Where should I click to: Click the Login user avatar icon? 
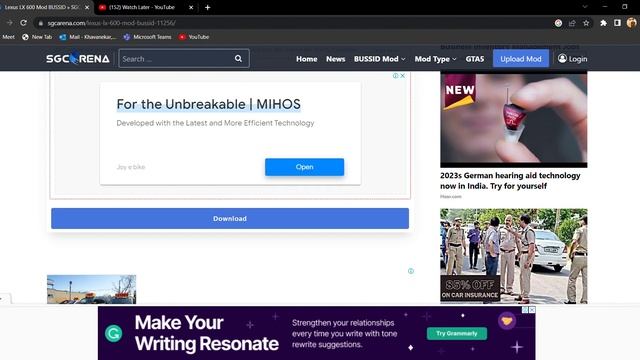coord(562,58)
